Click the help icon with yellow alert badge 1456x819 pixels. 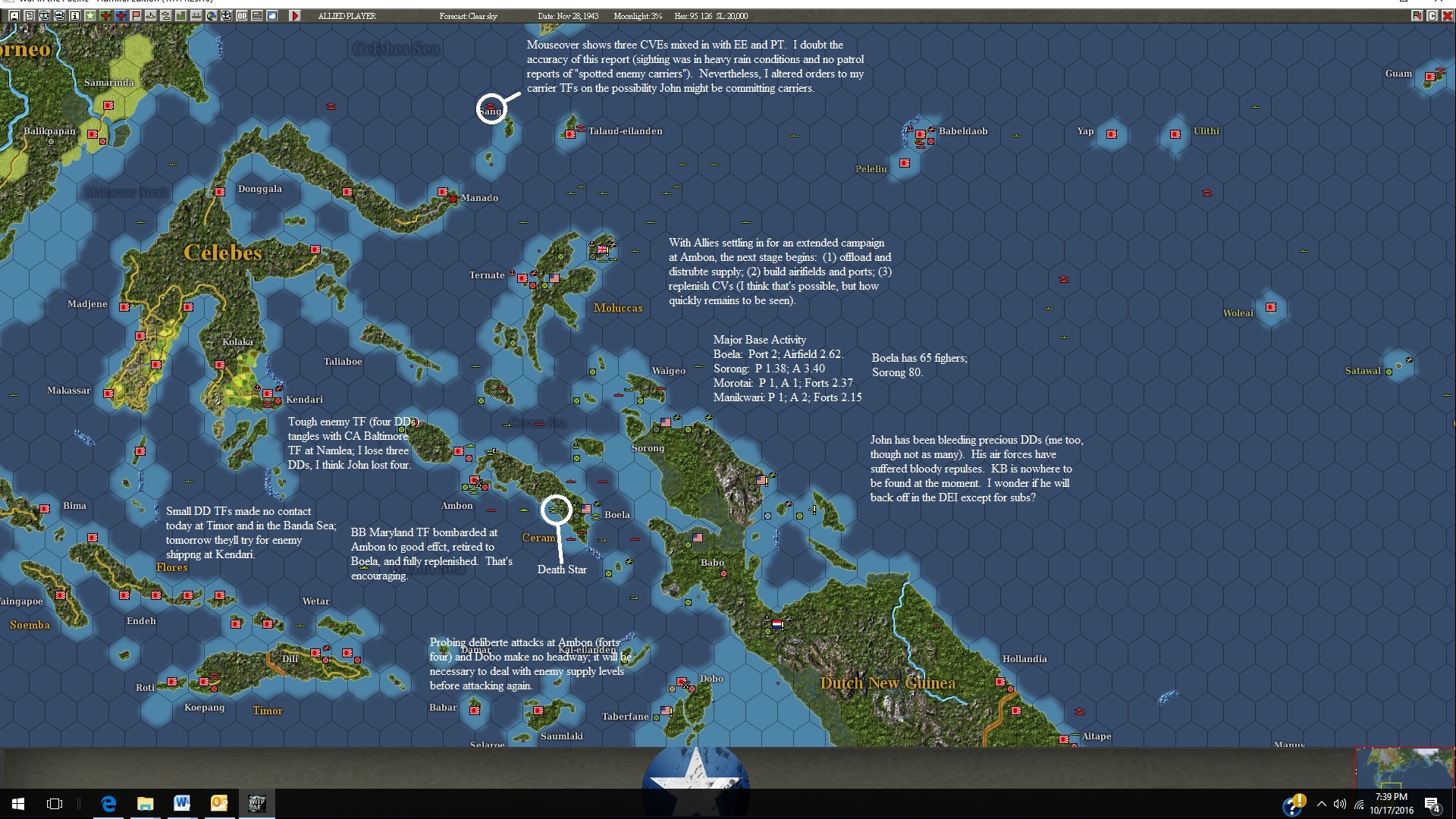[x=1294, y=805]
